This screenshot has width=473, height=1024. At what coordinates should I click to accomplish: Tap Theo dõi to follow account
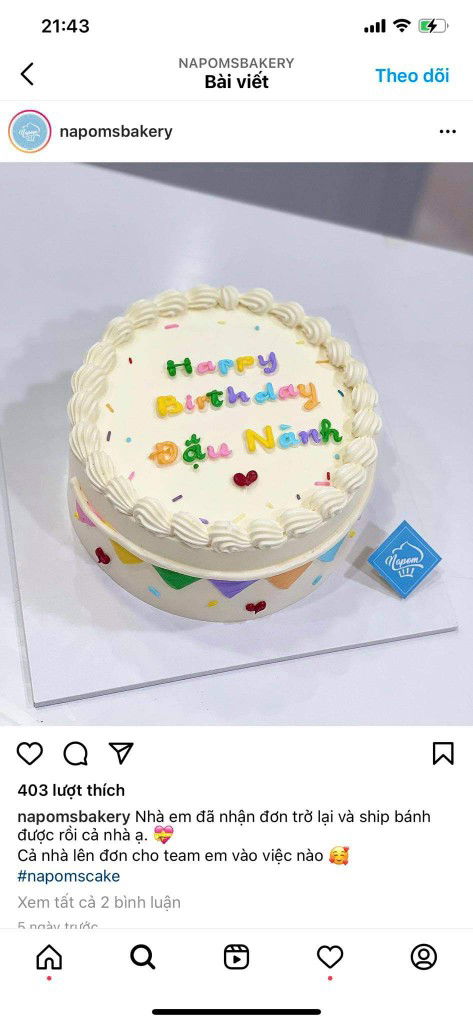tap(412, 75)
